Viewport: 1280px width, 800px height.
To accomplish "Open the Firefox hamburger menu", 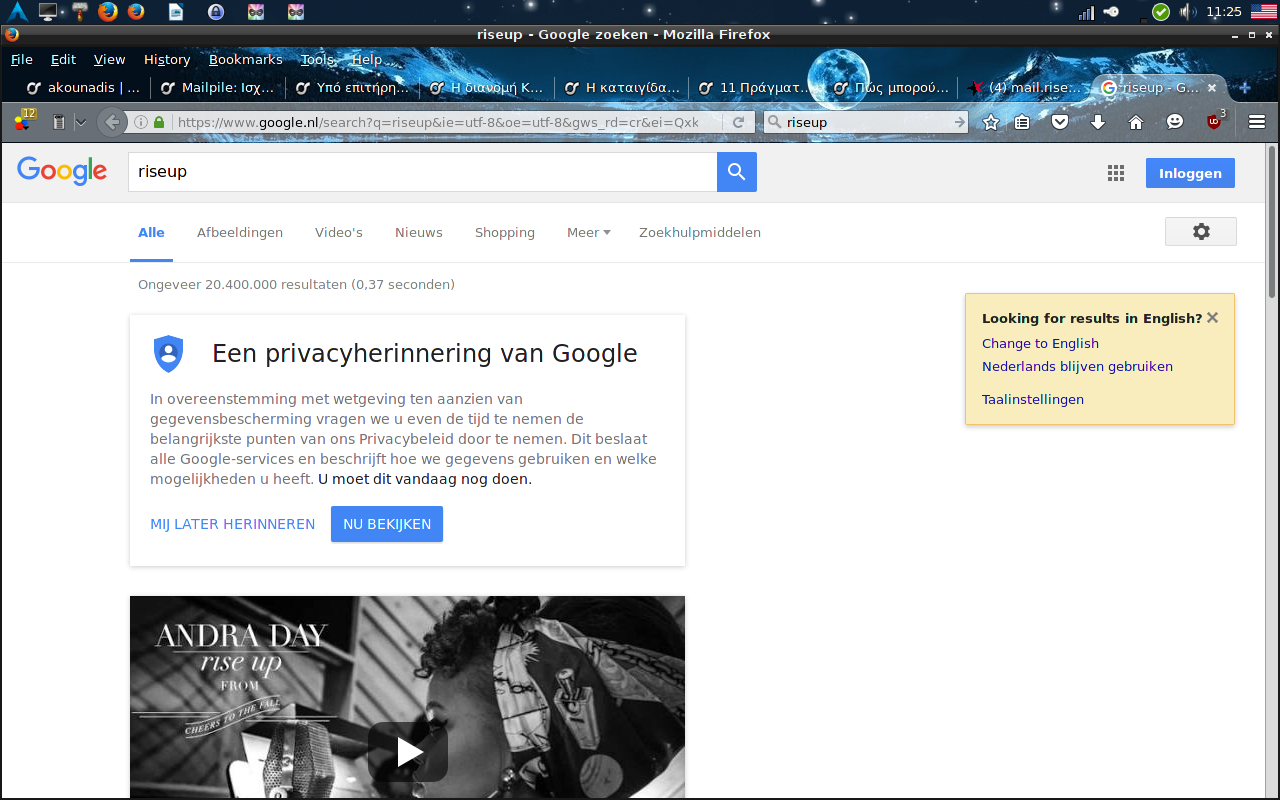I will (1257, 122).
